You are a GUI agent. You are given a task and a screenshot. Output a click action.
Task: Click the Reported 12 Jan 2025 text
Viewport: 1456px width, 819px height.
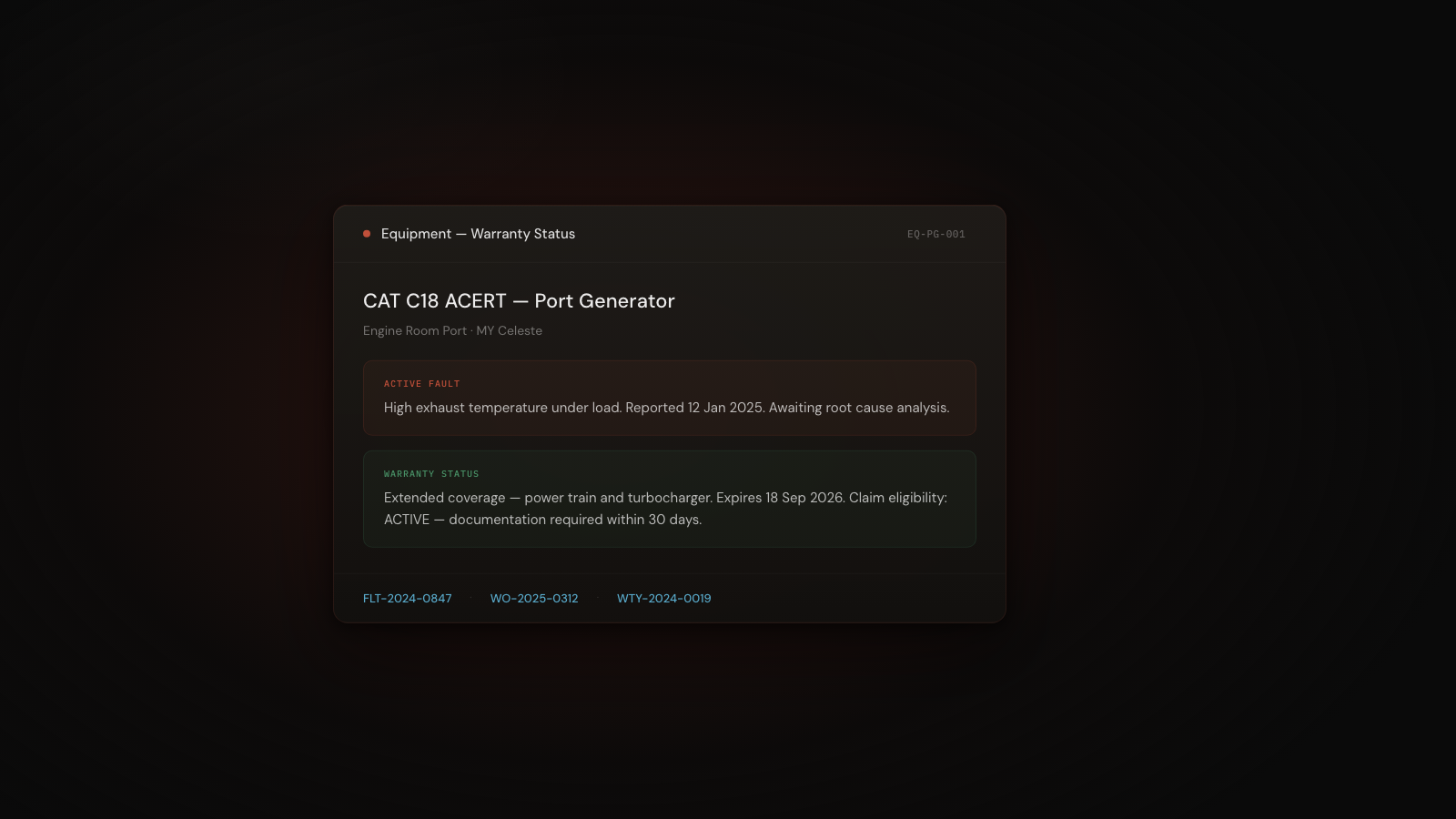[x=695, y=408]
